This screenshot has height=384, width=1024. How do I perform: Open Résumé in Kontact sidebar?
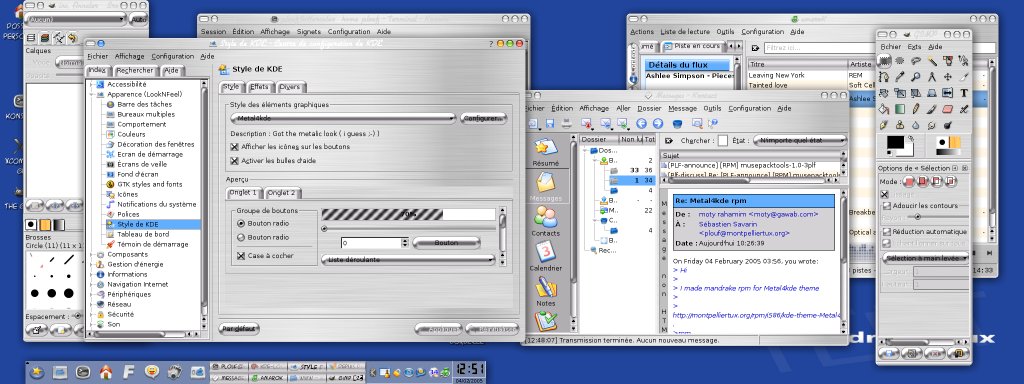545,152
